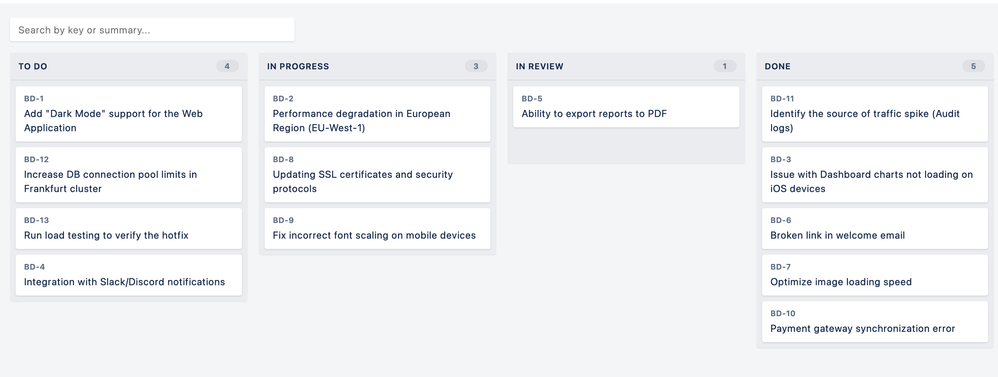Open card BD-13 Run load testing
Screen dimensions: 998x377
[129, 229]
